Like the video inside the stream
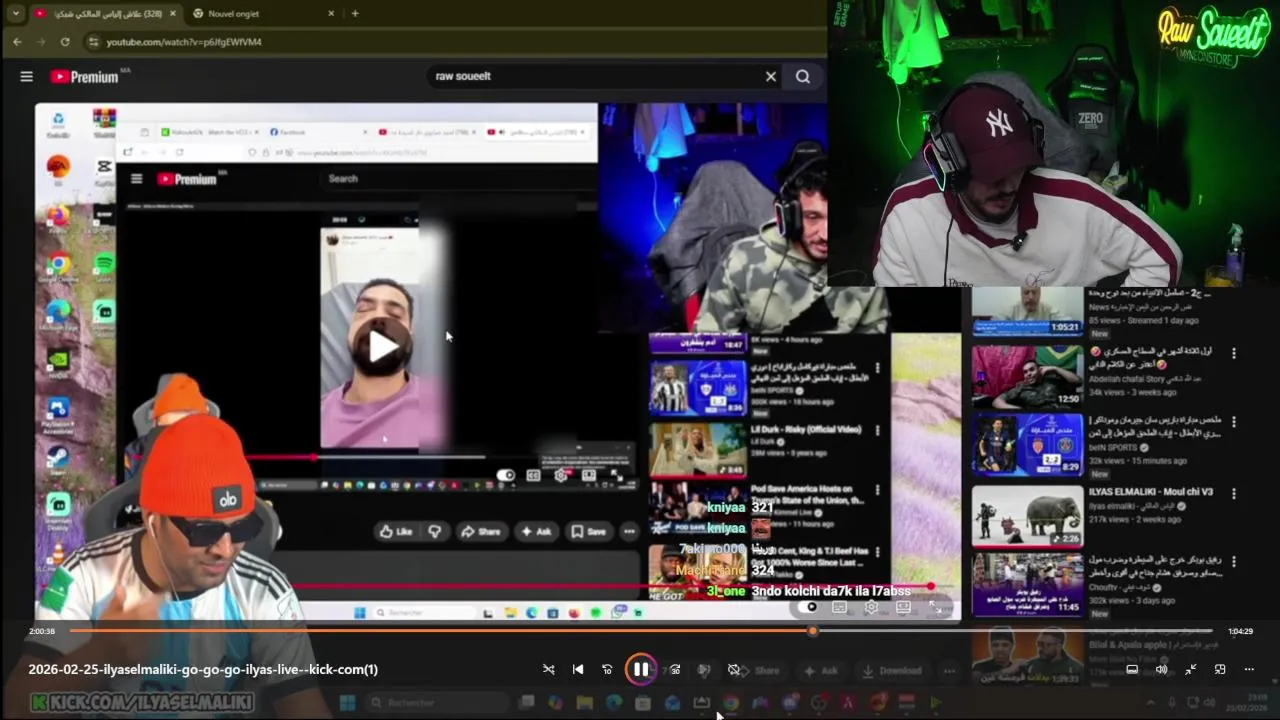The height and width of the screenshot is (720, 1280). pyautogui.click(x=396, y=532)
